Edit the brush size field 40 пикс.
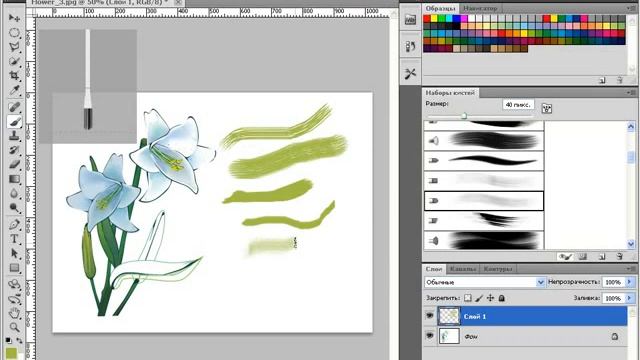The image size is (640, 360). [x=518, y=105]
